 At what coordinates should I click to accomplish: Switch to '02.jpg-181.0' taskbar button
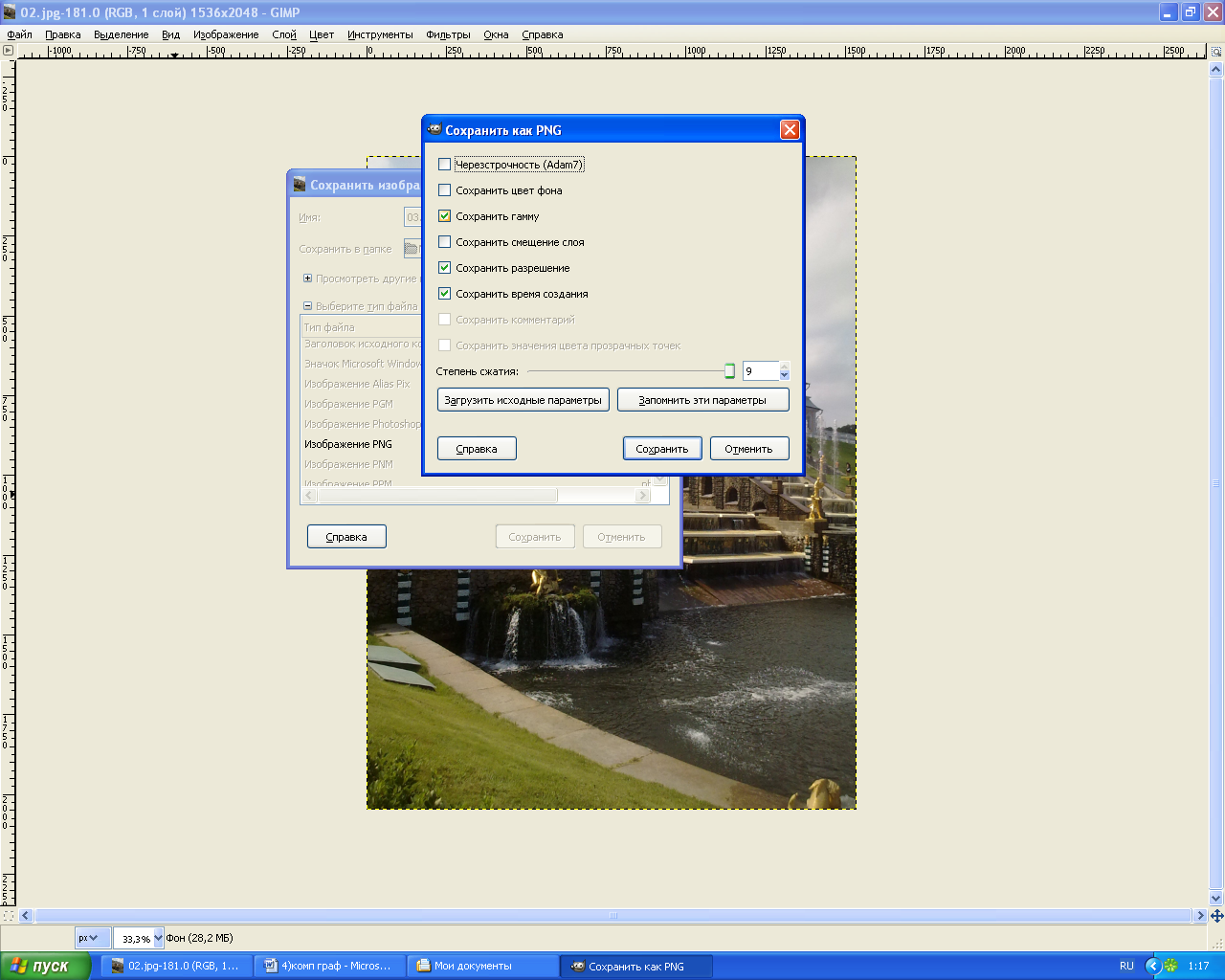click(x=176, y=966)
